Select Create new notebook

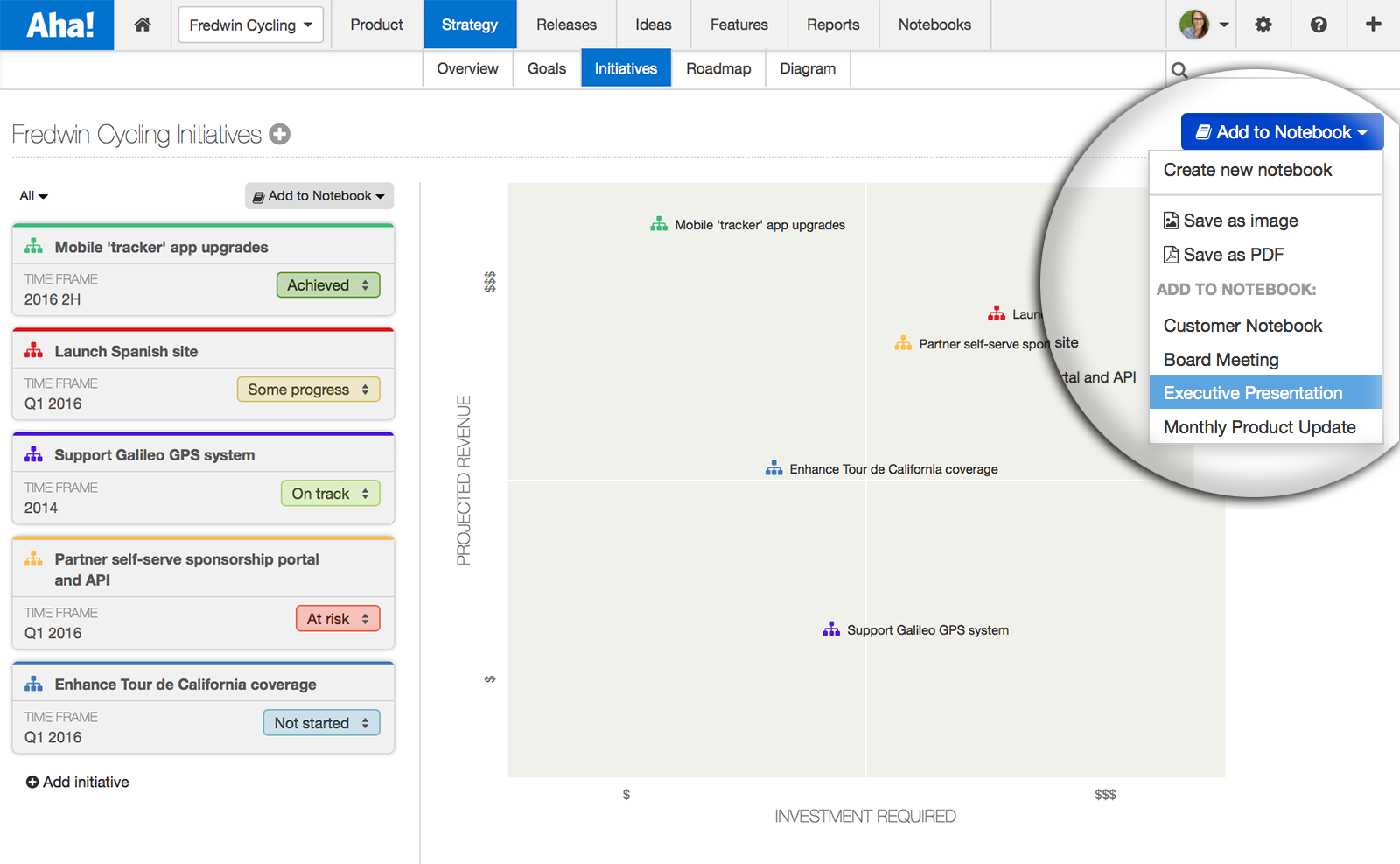pos(1246,170)
